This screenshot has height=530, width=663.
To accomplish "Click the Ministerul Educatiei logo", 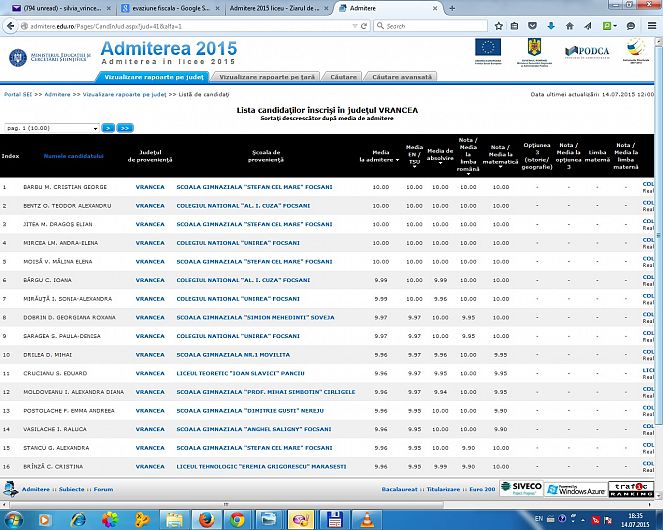I will pyautogui.click(x=50, y=58).
